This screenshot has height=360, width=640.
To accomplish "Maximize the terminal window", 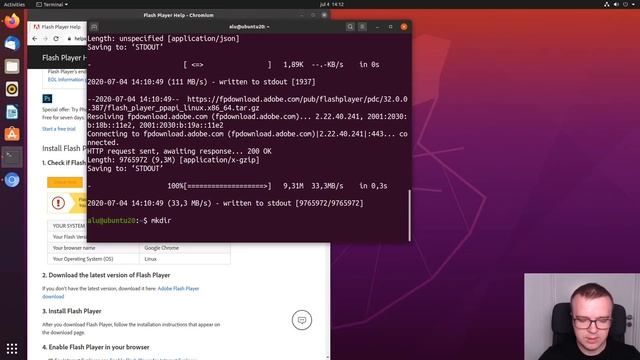I will (x=391, y=27).
